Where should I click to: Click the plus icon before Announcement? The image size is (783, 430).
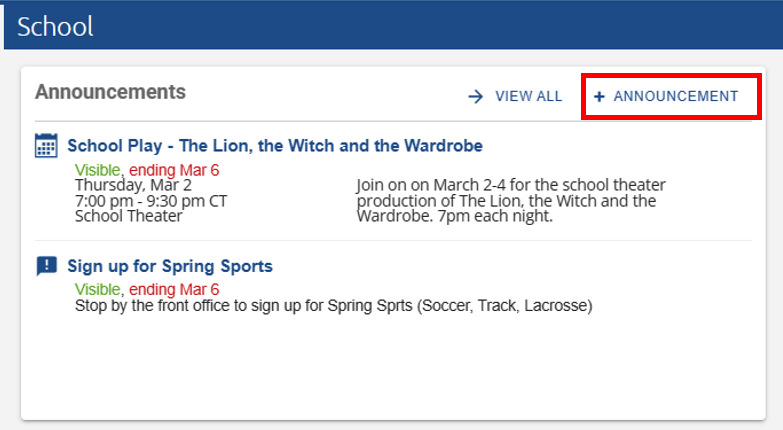(599, 97)
